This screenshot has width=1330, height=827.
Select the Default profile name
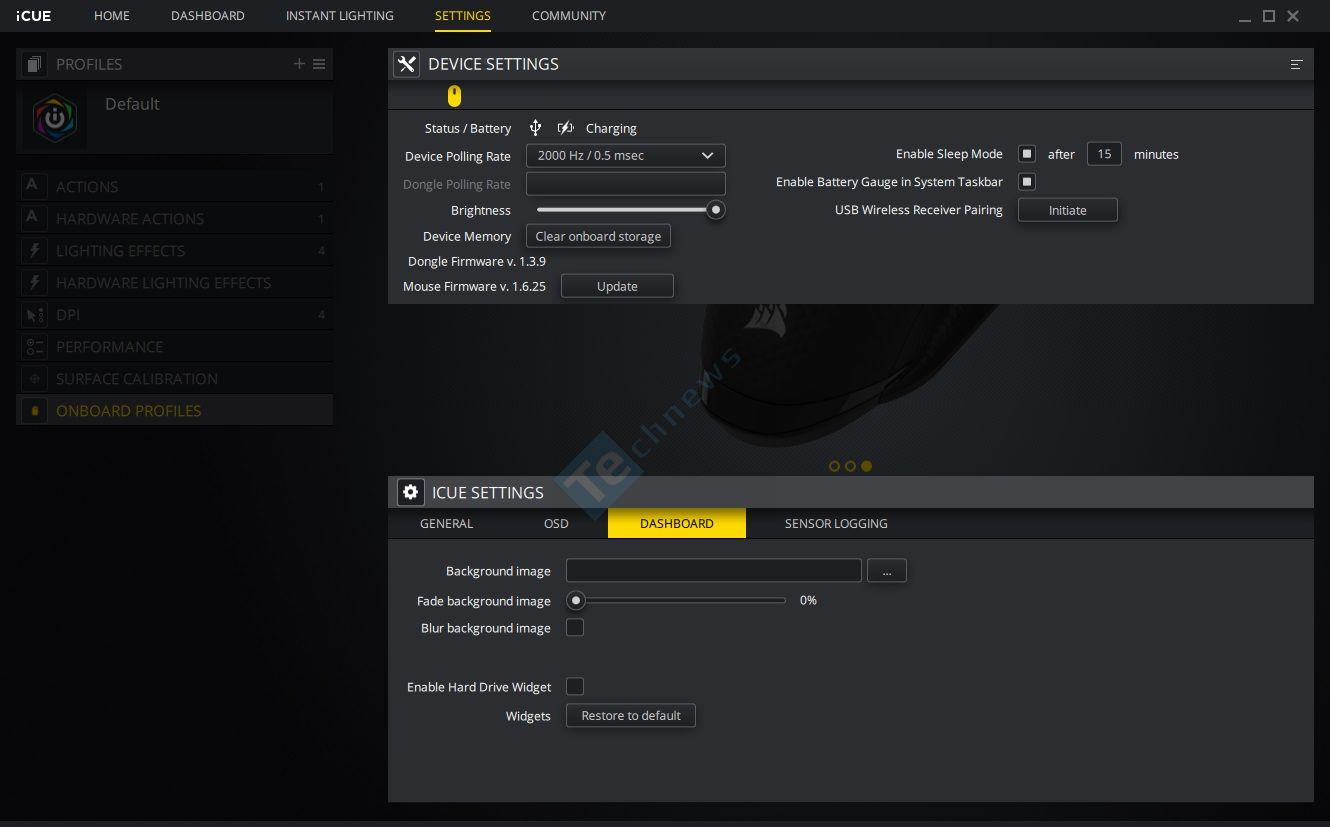tap(132, 104)
